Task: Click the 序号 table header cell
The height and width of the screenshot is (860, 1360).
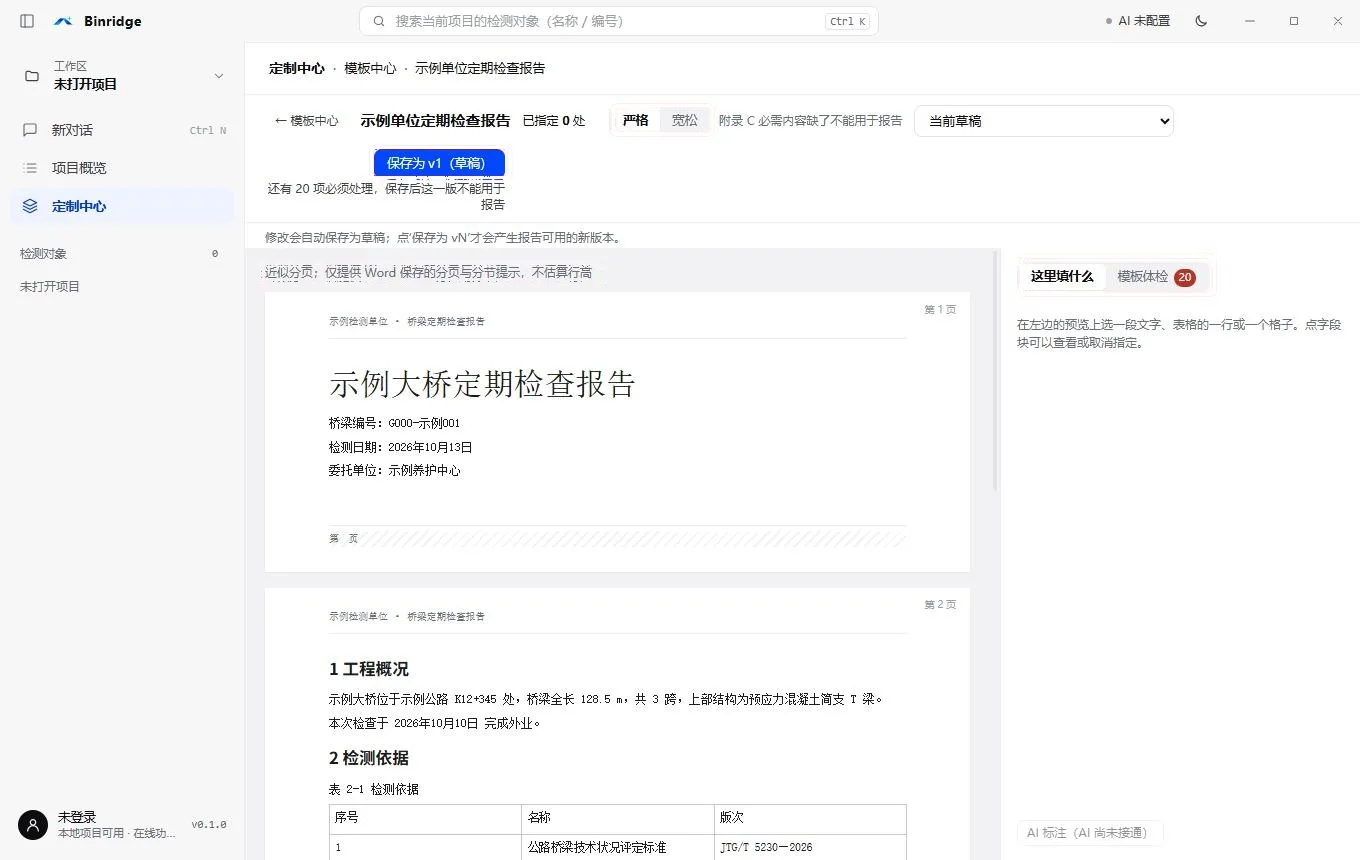Action: tap(425, 819)
